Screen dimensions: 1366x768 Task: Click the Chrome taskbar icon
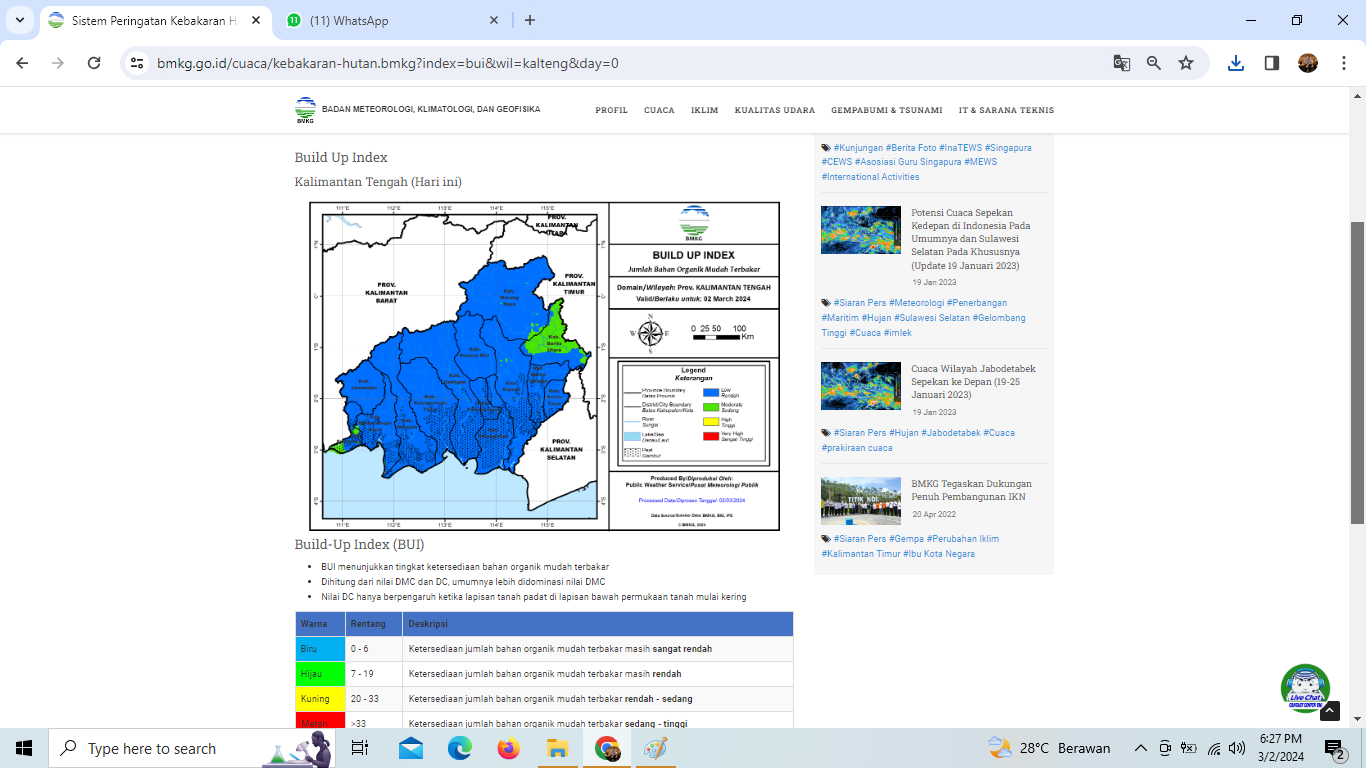pyautogui.click(x=606, y=748)
